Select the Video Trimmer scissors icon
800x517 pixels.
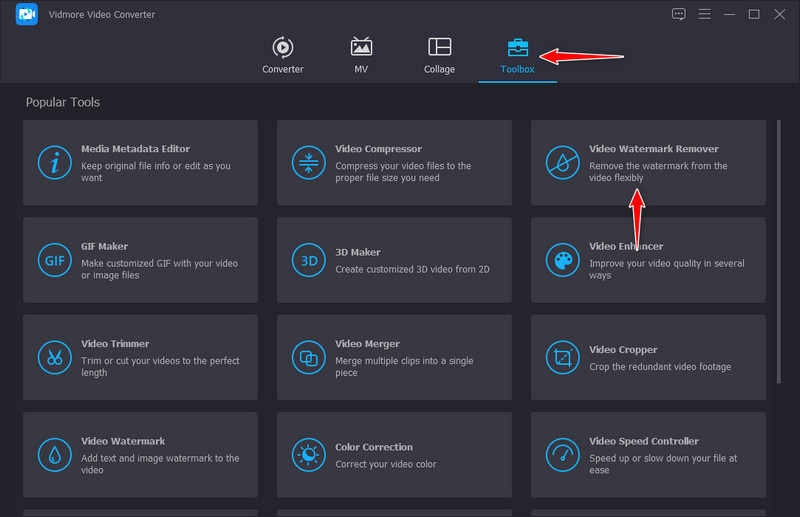[x=54, y=357]
